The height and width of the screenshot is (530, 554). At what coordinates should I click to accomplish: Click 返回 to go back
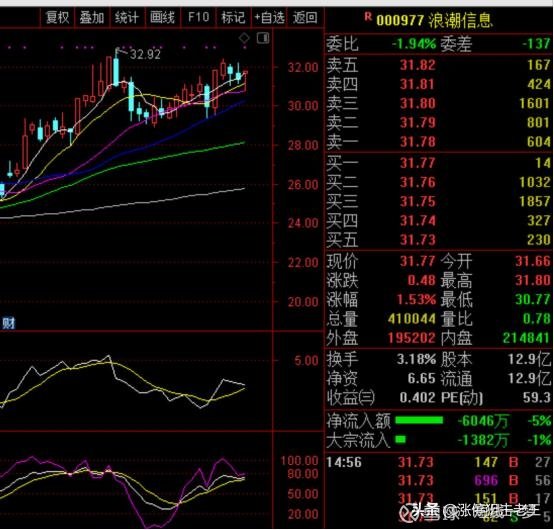point(305,17)
